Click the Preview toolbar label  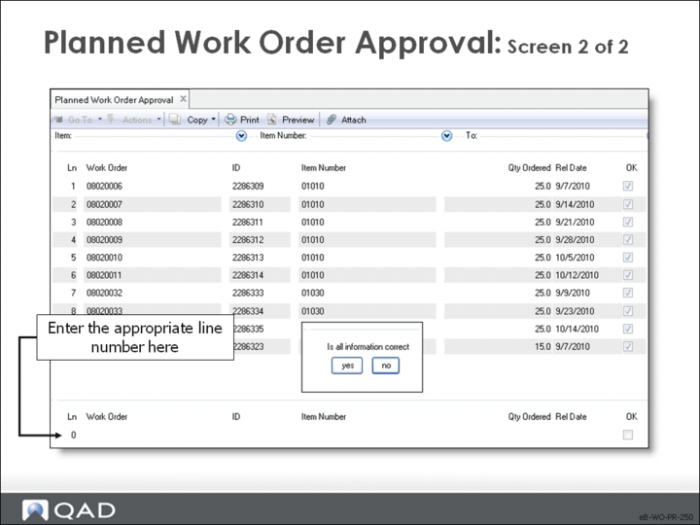[x=298, y=120]
